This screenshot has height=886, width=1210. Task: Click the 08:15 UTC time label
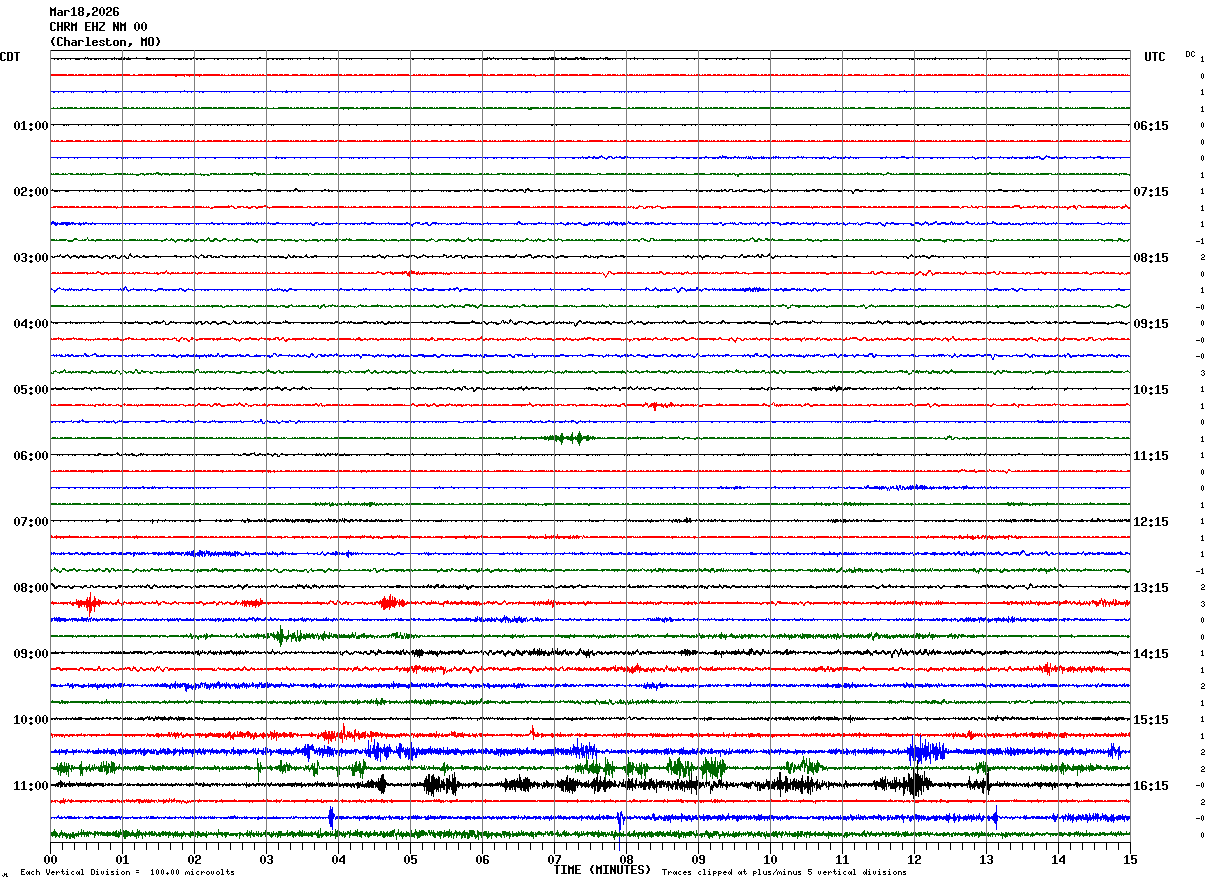point(1151,258)
